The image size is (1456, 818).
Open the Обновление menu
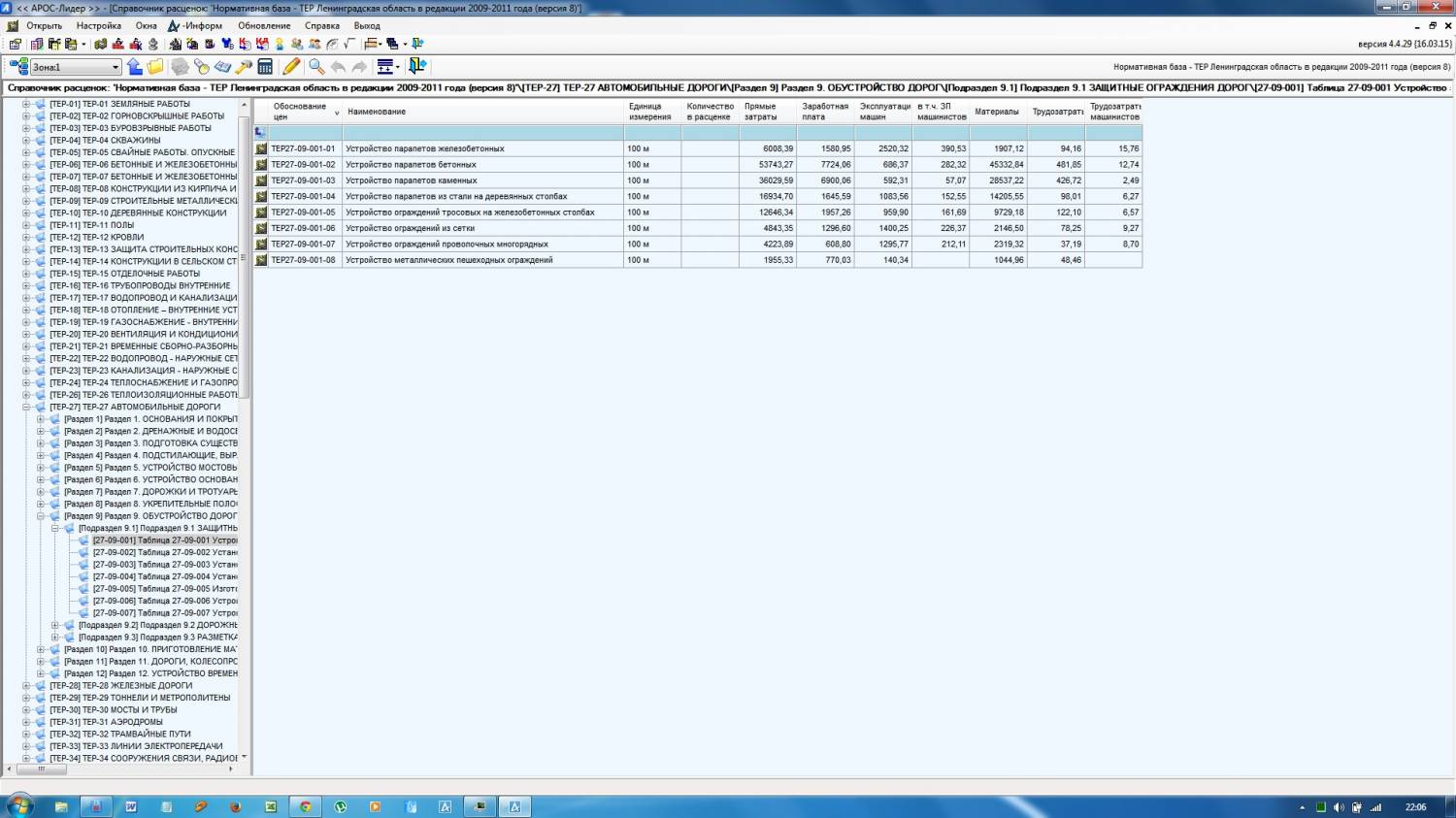(264, 26)
